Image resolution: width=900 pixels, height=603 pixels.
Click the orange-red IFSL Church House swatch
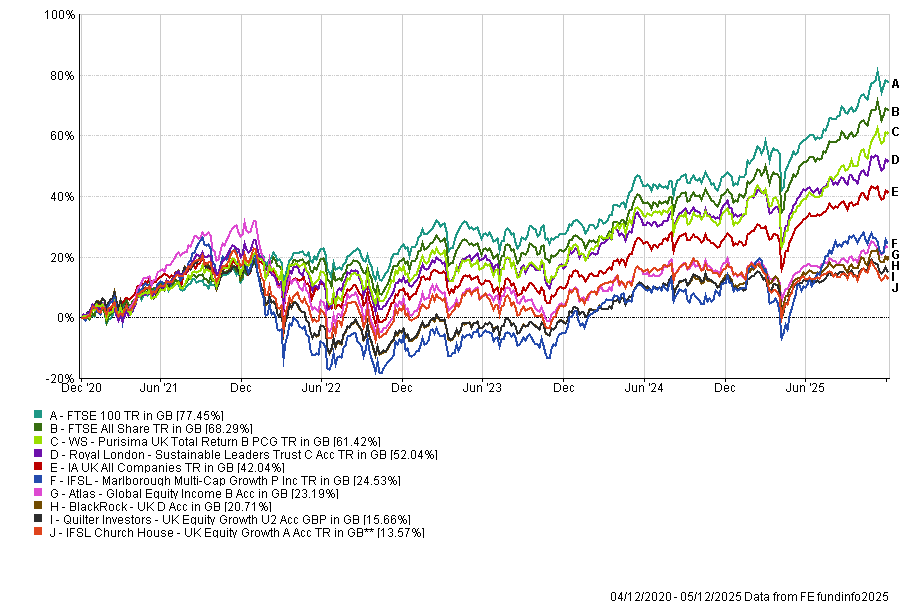pos(38,533)
